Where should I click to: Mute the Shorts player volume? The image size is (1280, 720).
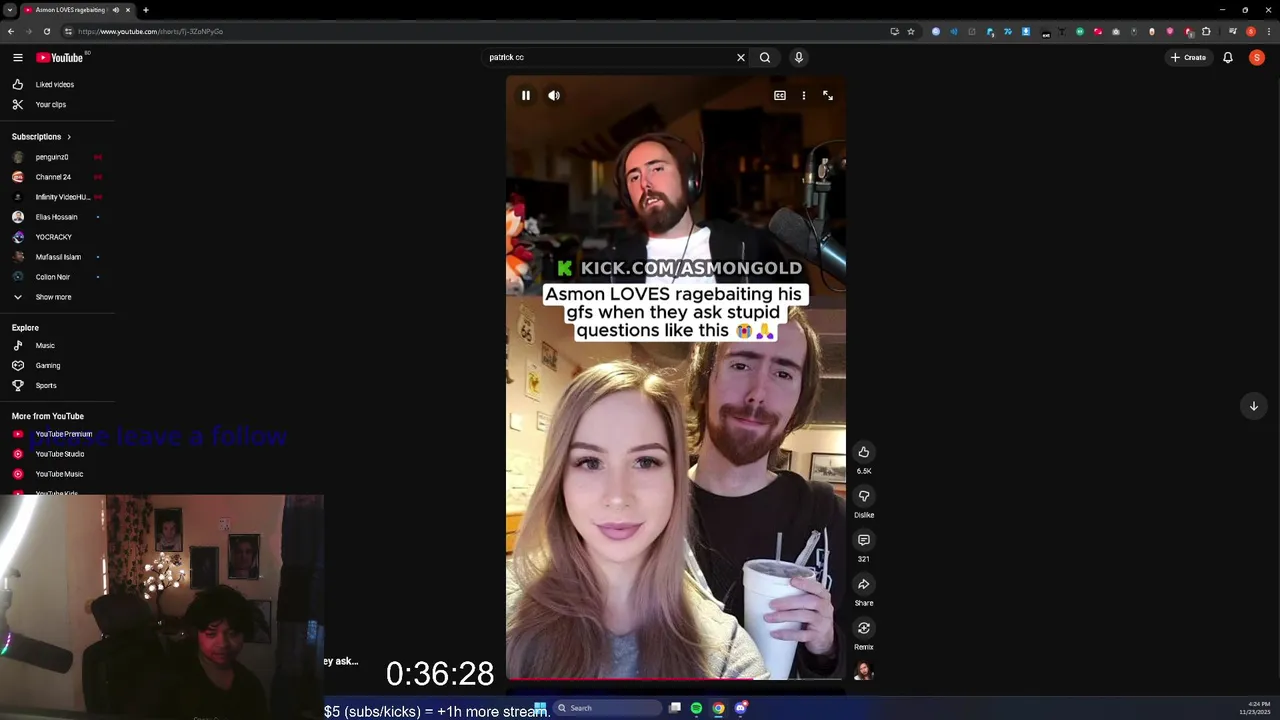pyautogui.click(x=554, y=96)
